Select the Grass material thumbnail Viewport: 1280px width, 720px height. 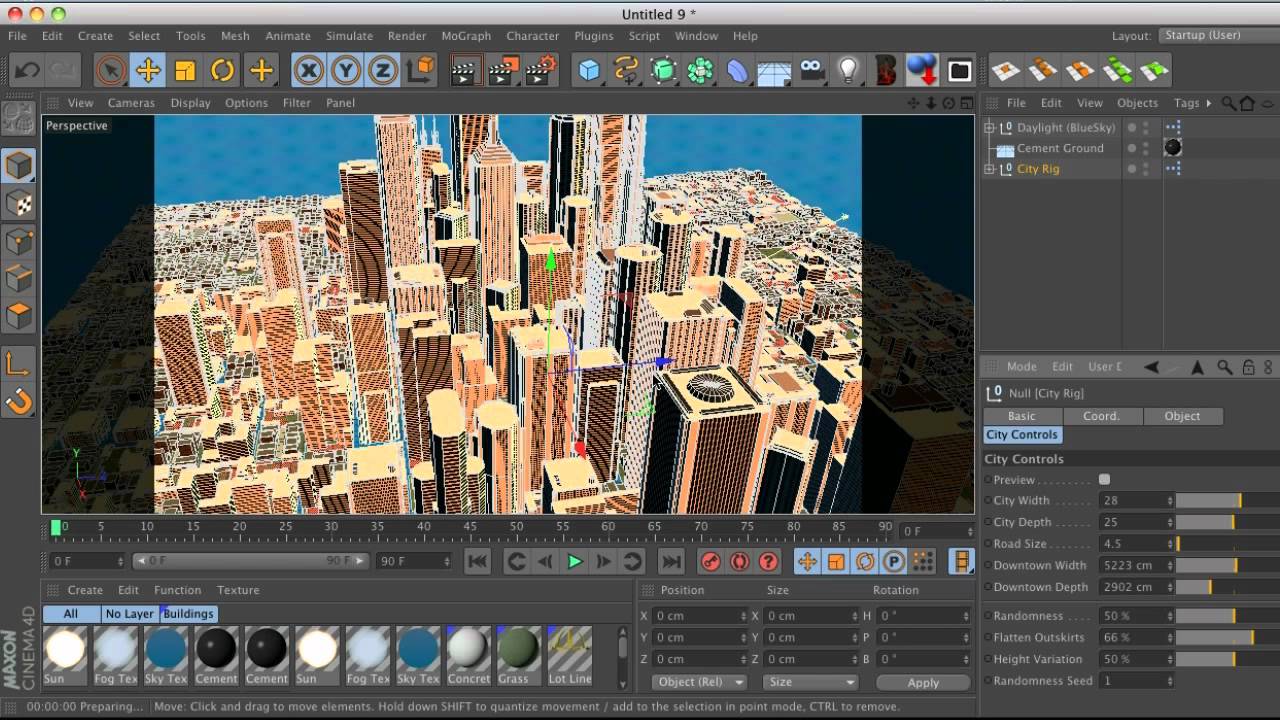coord(518,656)
